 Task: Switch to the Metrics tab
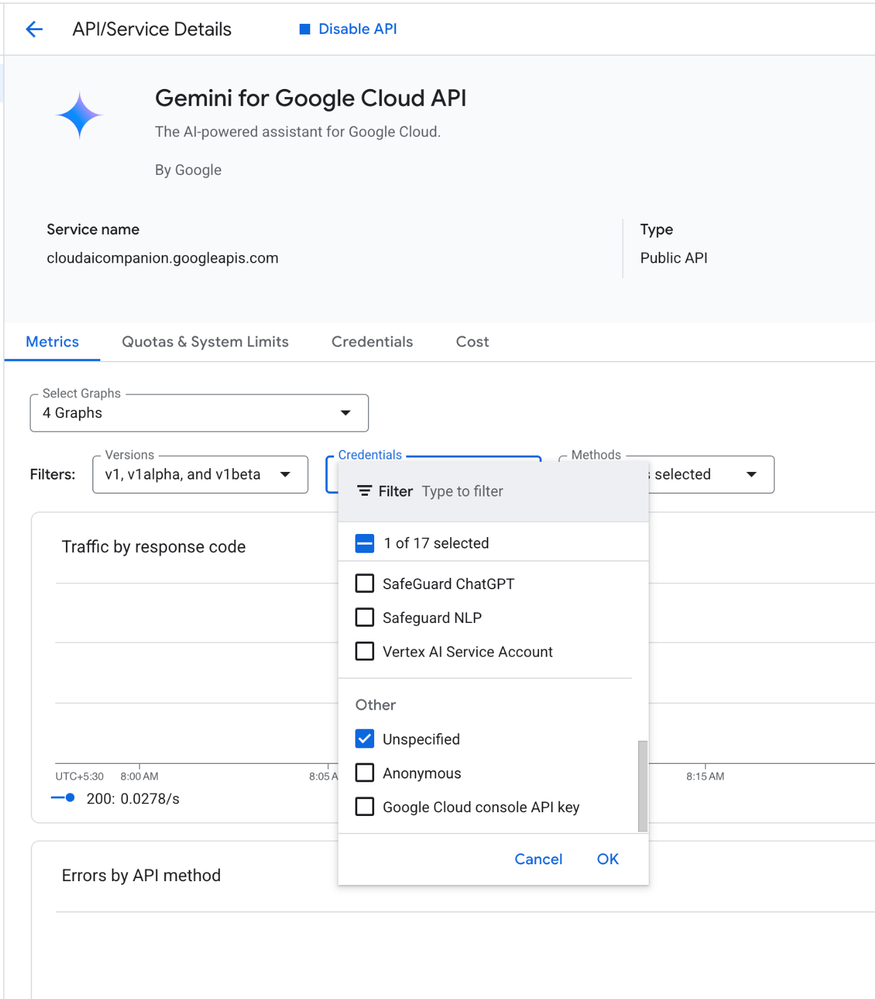pyautogui.click(x=52, y=341)
